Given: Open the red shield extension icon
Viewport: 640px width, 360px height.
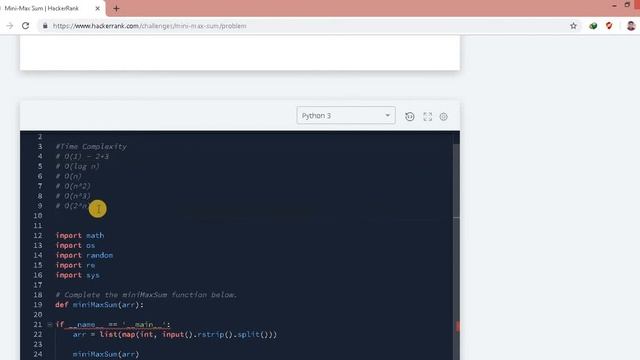Looking at the screenshot, I should click(609, 26).
